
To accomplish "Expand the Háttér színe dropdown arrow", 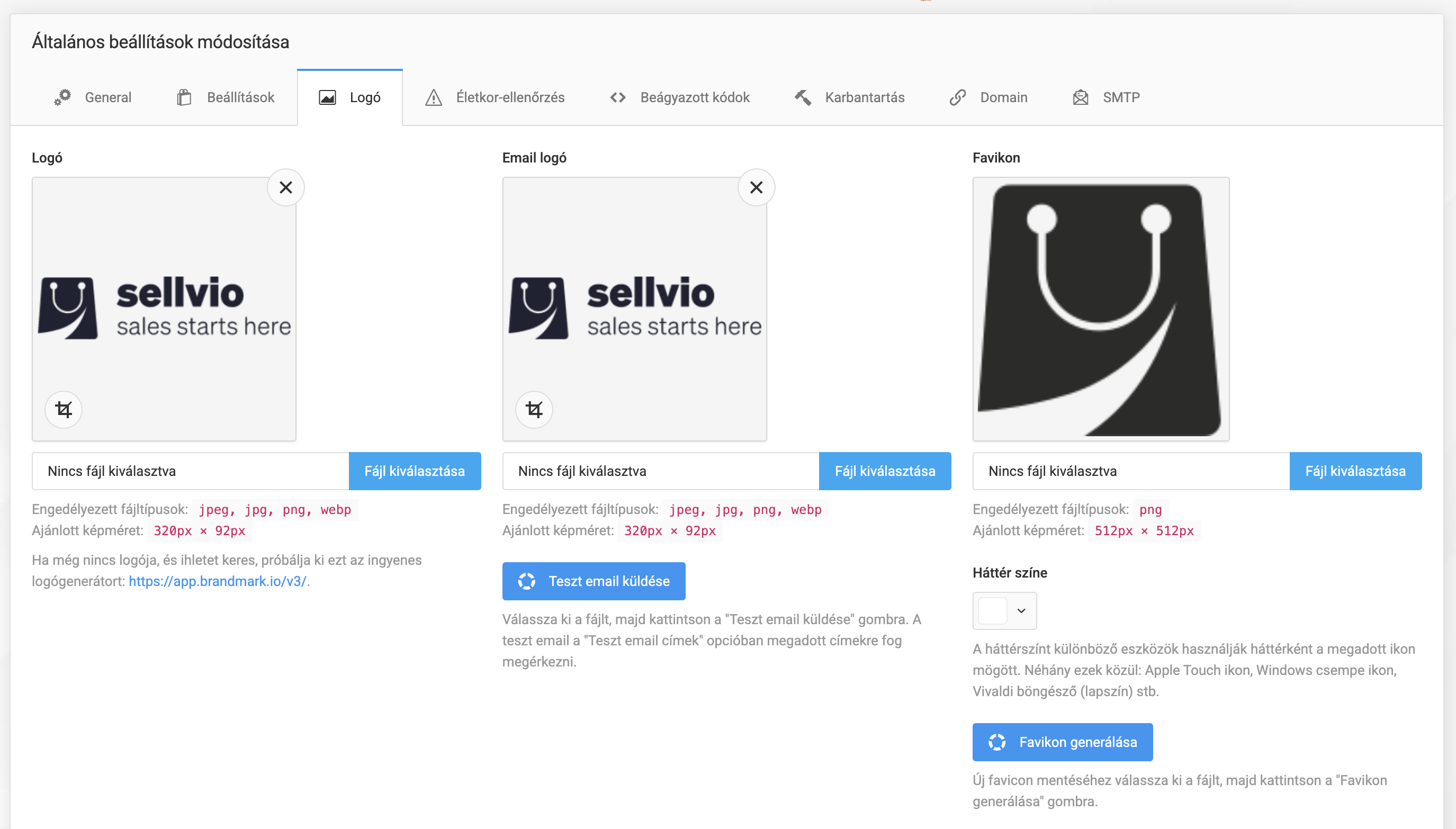I will [x=1021, y=611].
